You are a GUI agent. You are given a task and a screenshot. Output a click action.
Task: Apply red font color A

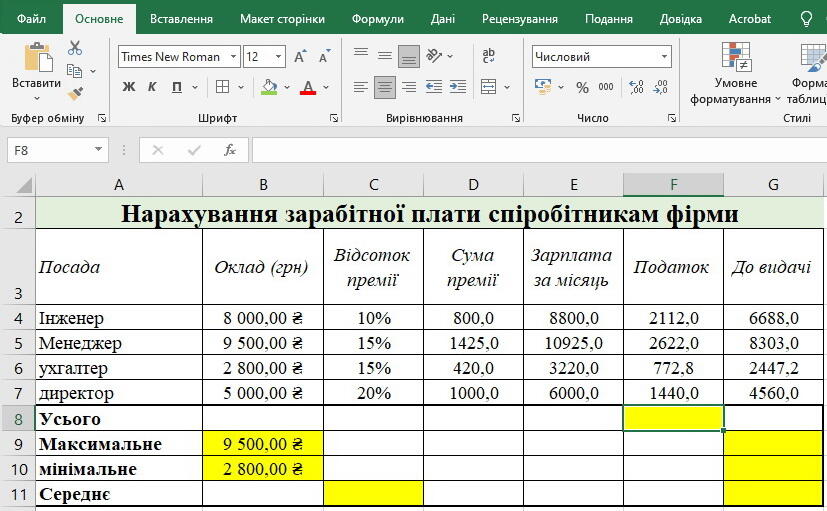(308, 87)
